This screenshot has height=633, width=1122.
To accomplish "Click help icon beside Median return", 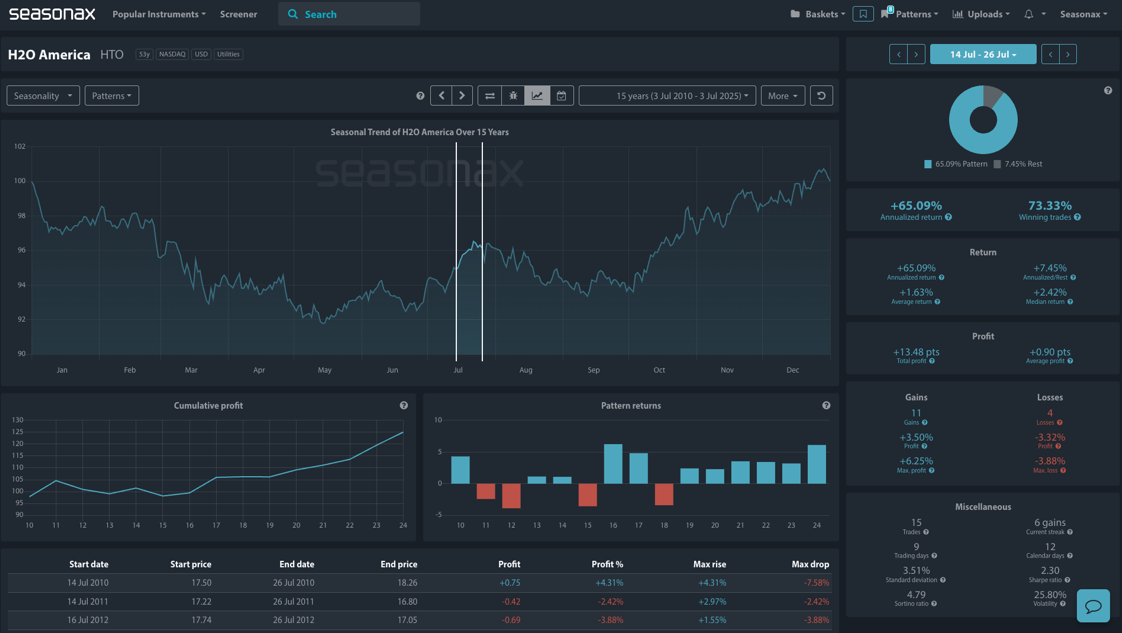I will (x=1070, y=302).
